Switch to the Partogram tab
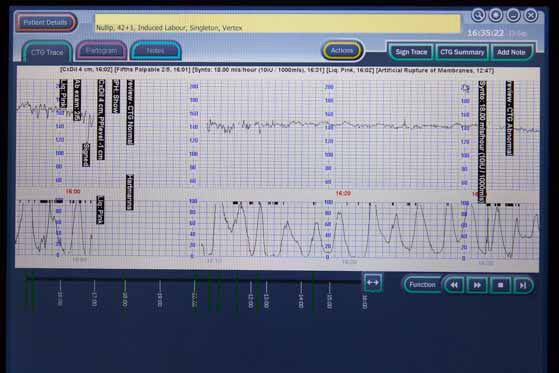 pos(101,51)
